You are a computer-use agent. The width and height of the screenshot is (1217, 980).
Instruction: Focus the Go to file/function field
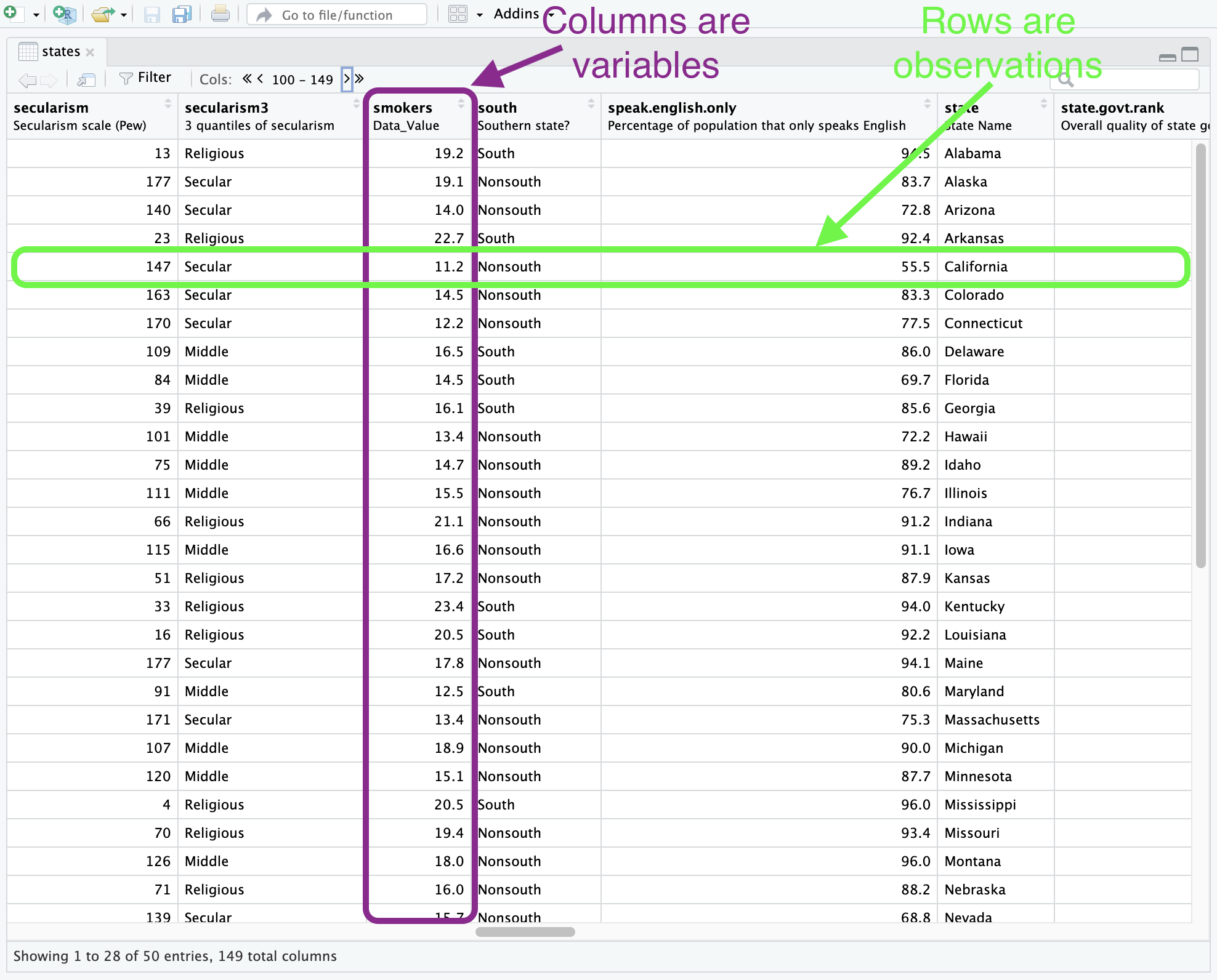336,14
